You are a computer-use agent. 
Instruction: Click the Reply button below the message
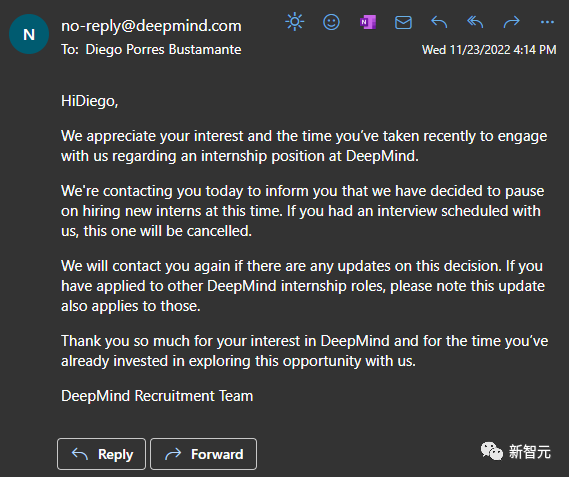tap(101, 454)
